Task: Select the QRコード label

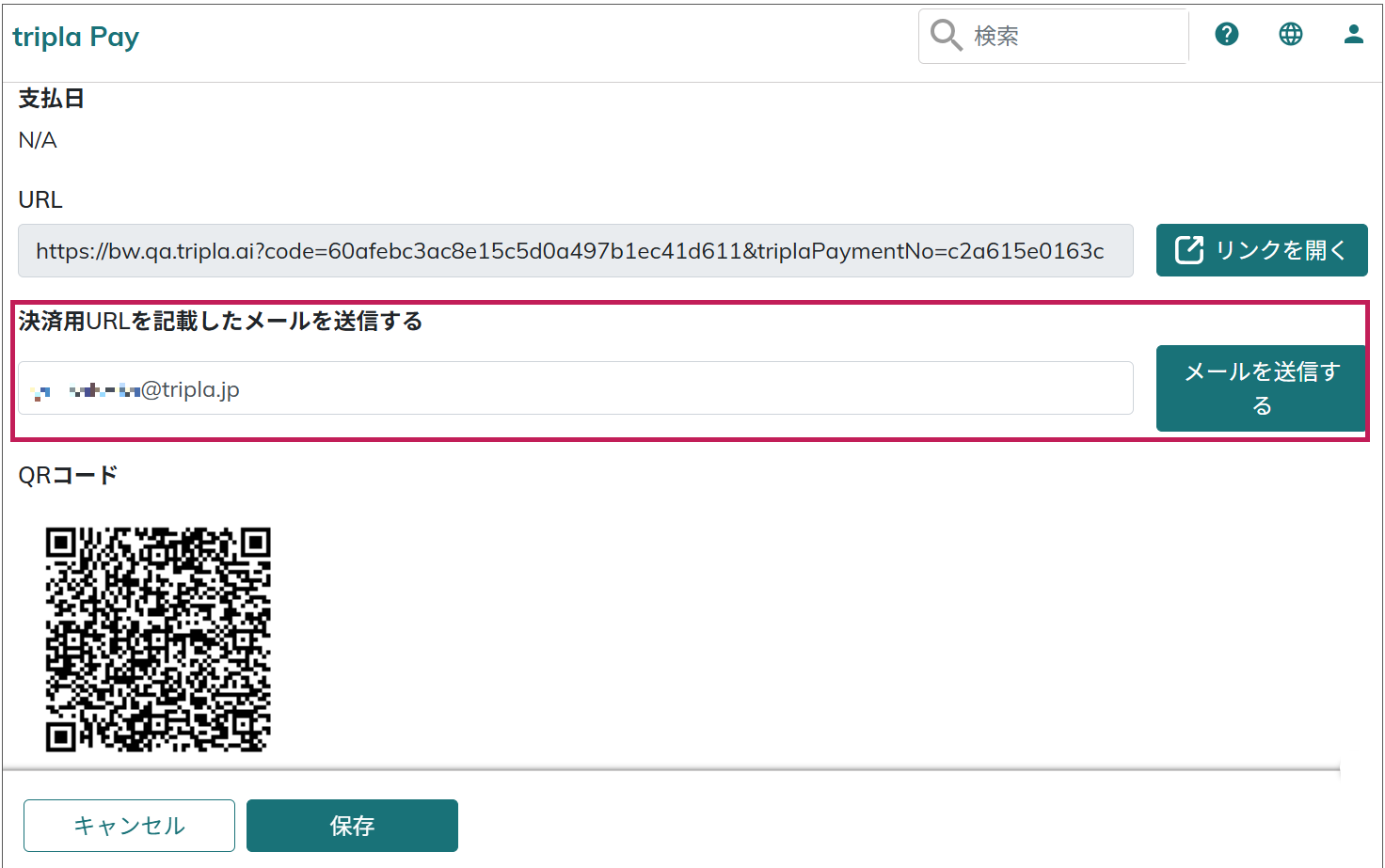Action: tap(68, 476)
